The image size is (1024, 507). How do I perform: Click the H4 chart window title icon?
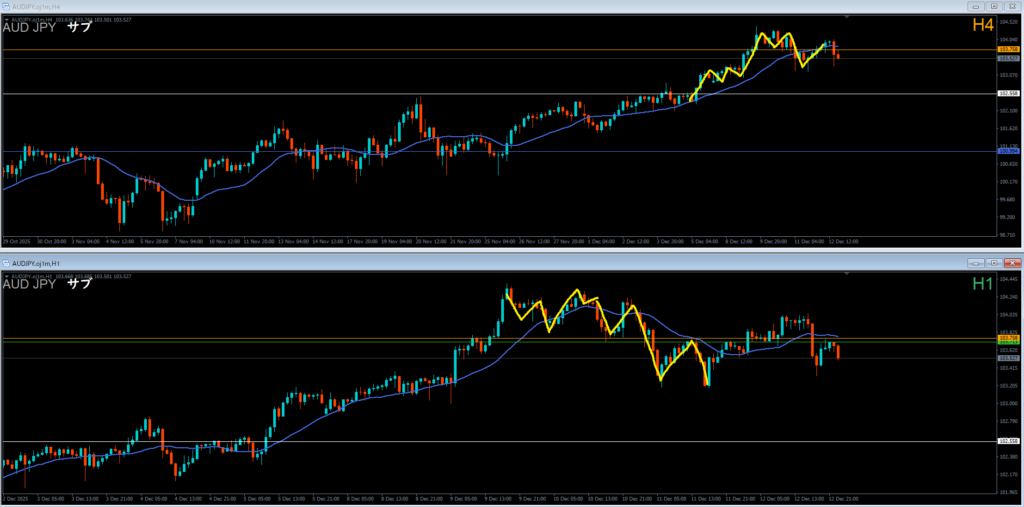click(x=5, y=5)
